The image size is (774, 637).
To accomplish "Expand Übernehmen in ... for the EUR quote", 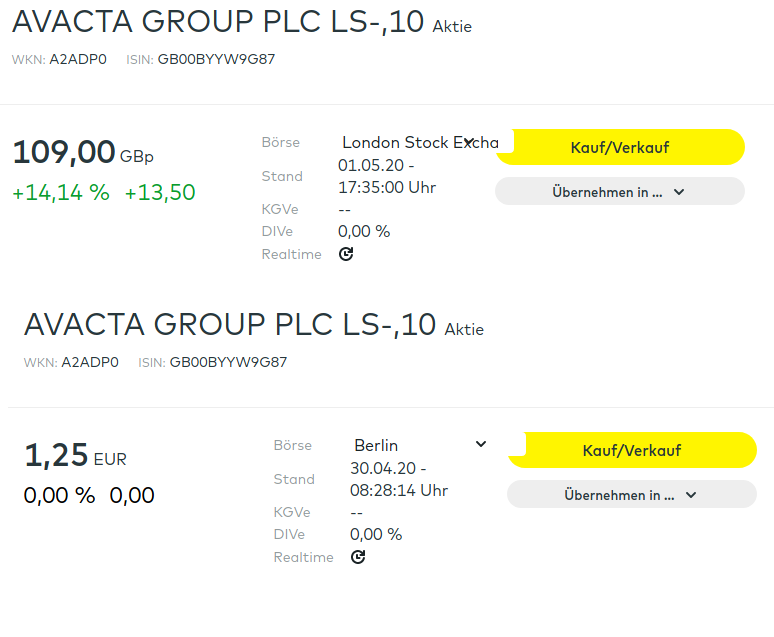I will [x=631, y=494].
